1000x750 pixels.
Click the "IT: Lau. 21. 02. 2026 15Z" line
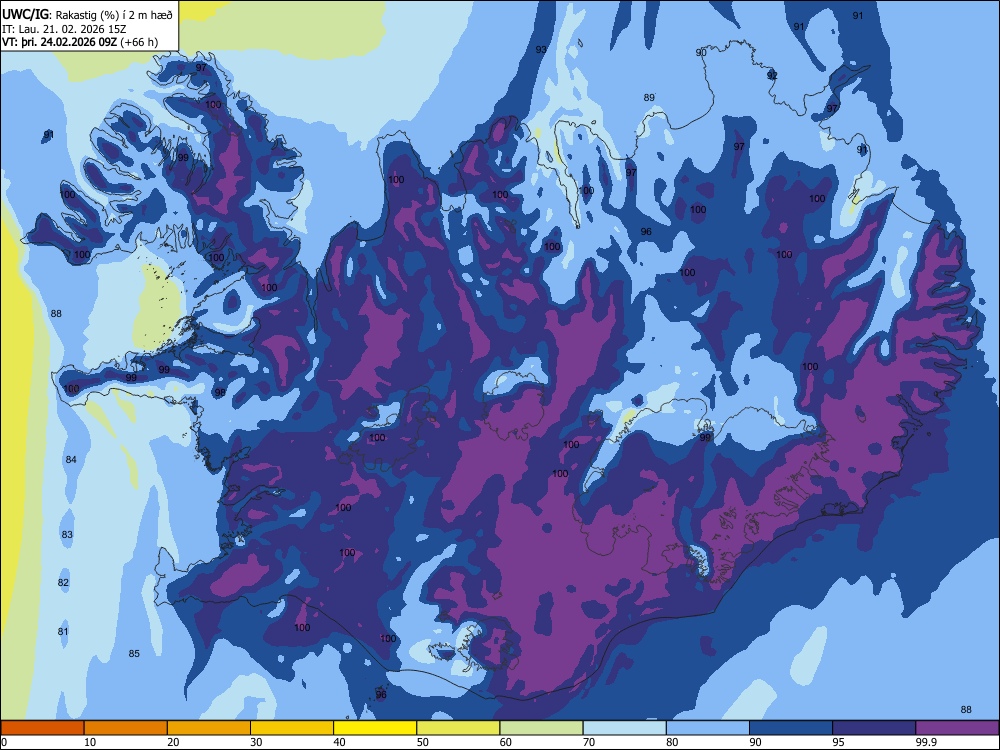(x=64, y=29)
